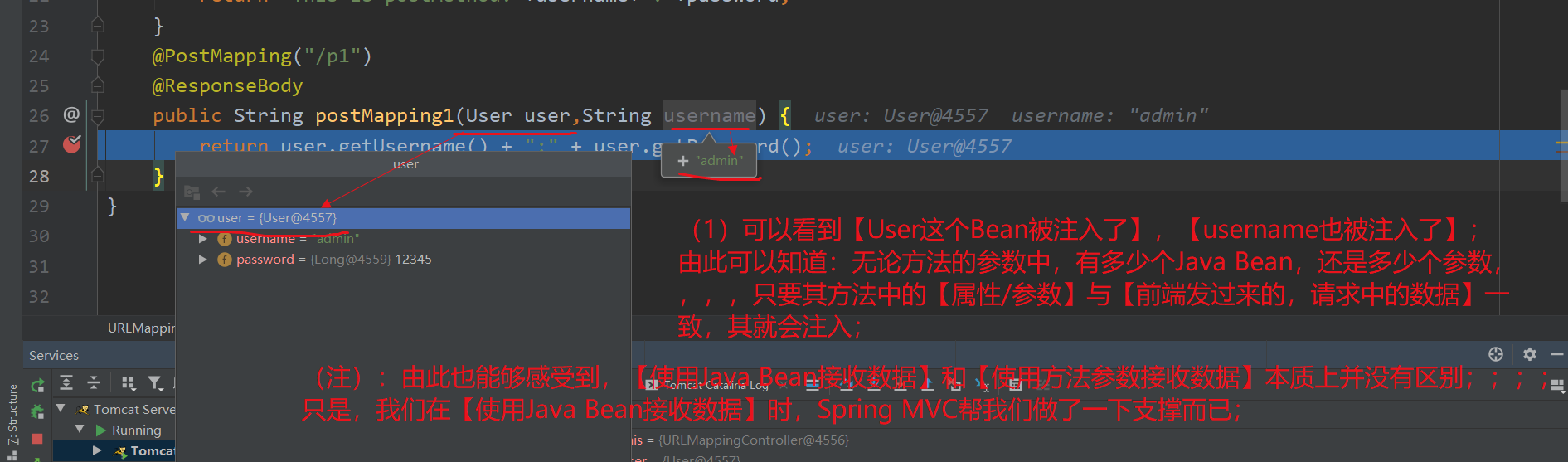Screen dimensions: 1568x462
Task: Collapse the Tomcat Server tree node
Action: click(61, 408)
